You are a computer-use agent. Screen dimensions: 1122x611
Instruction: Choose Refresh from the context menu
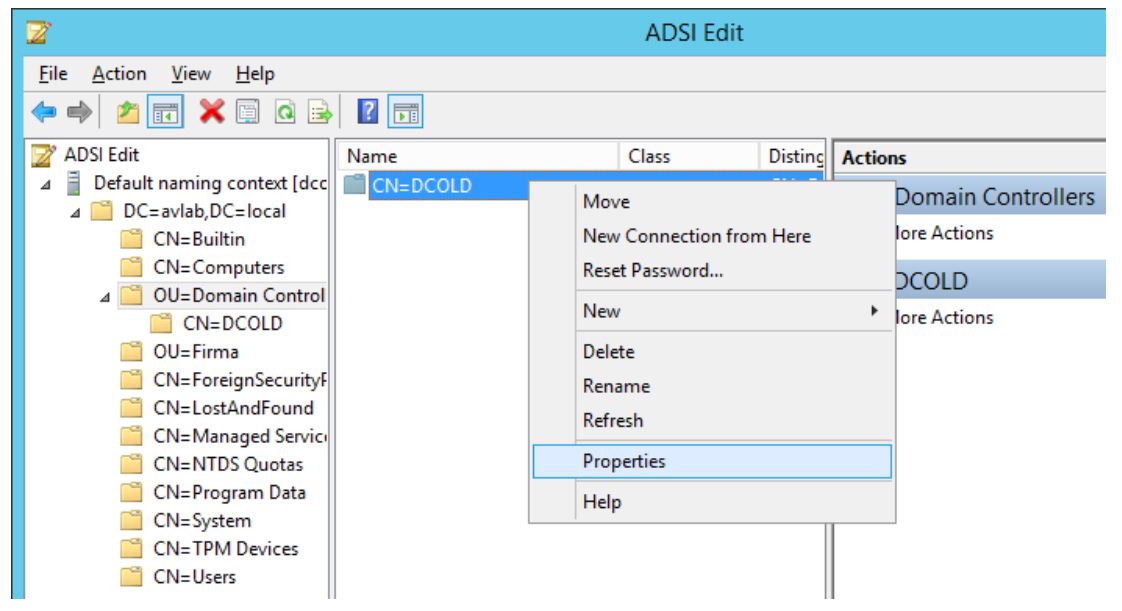(x=613, y=421)
